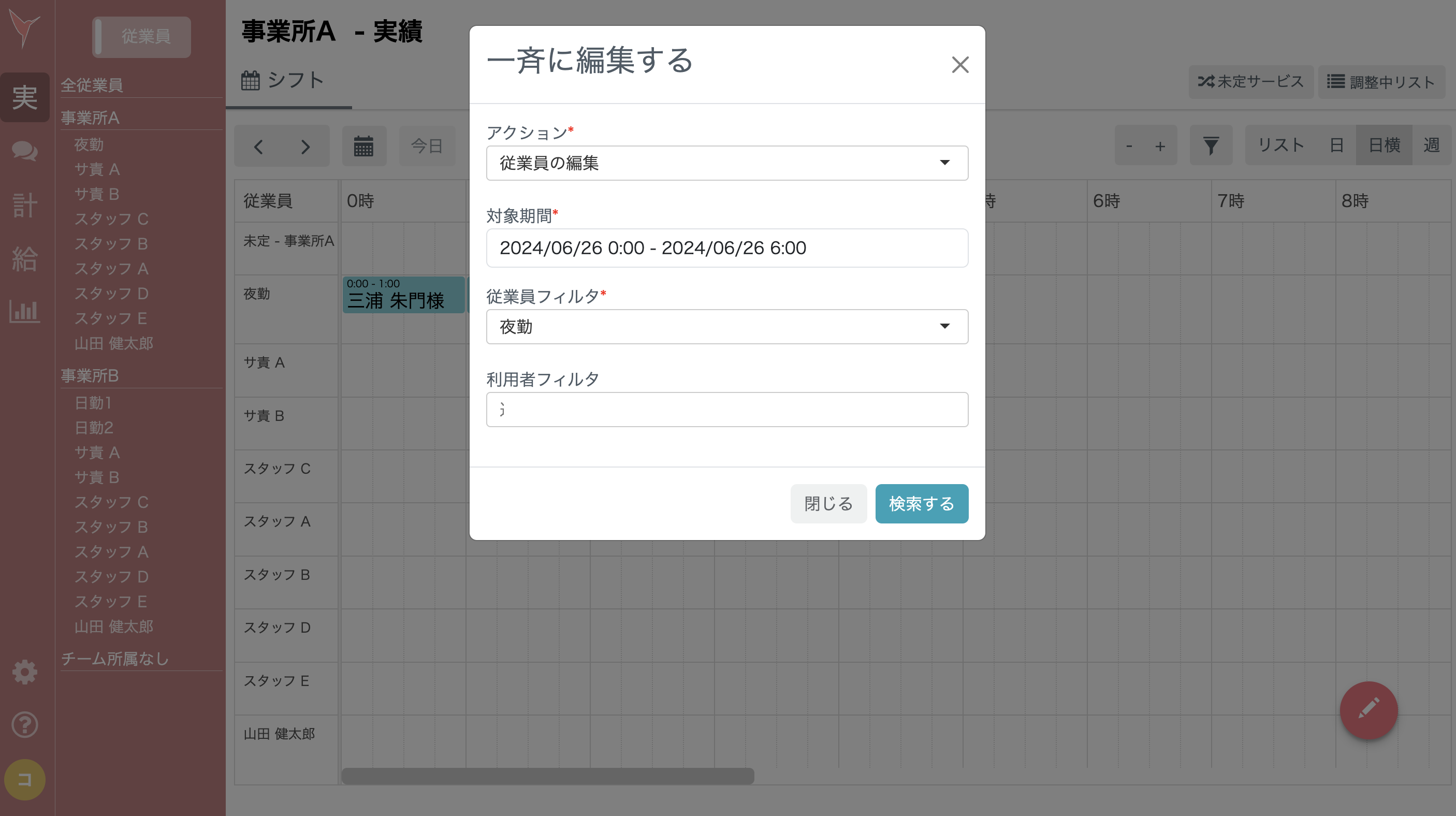Open the help question mark icon

pos(25,724)
